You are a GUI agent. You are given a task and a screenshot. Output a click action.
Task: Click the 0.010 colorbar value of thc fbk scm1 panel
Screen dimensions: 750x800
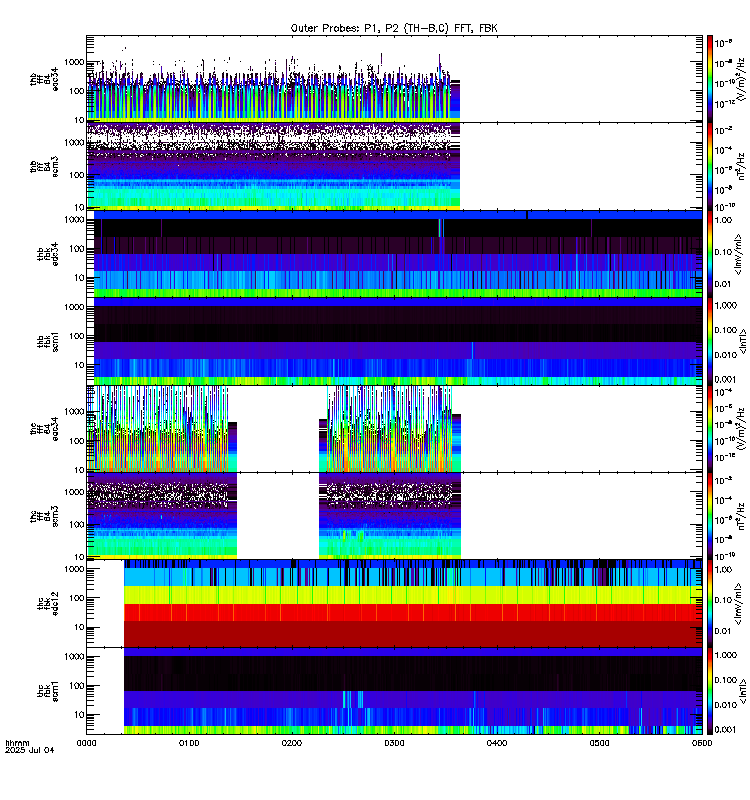pyautogui.click(x=726, y=705)
